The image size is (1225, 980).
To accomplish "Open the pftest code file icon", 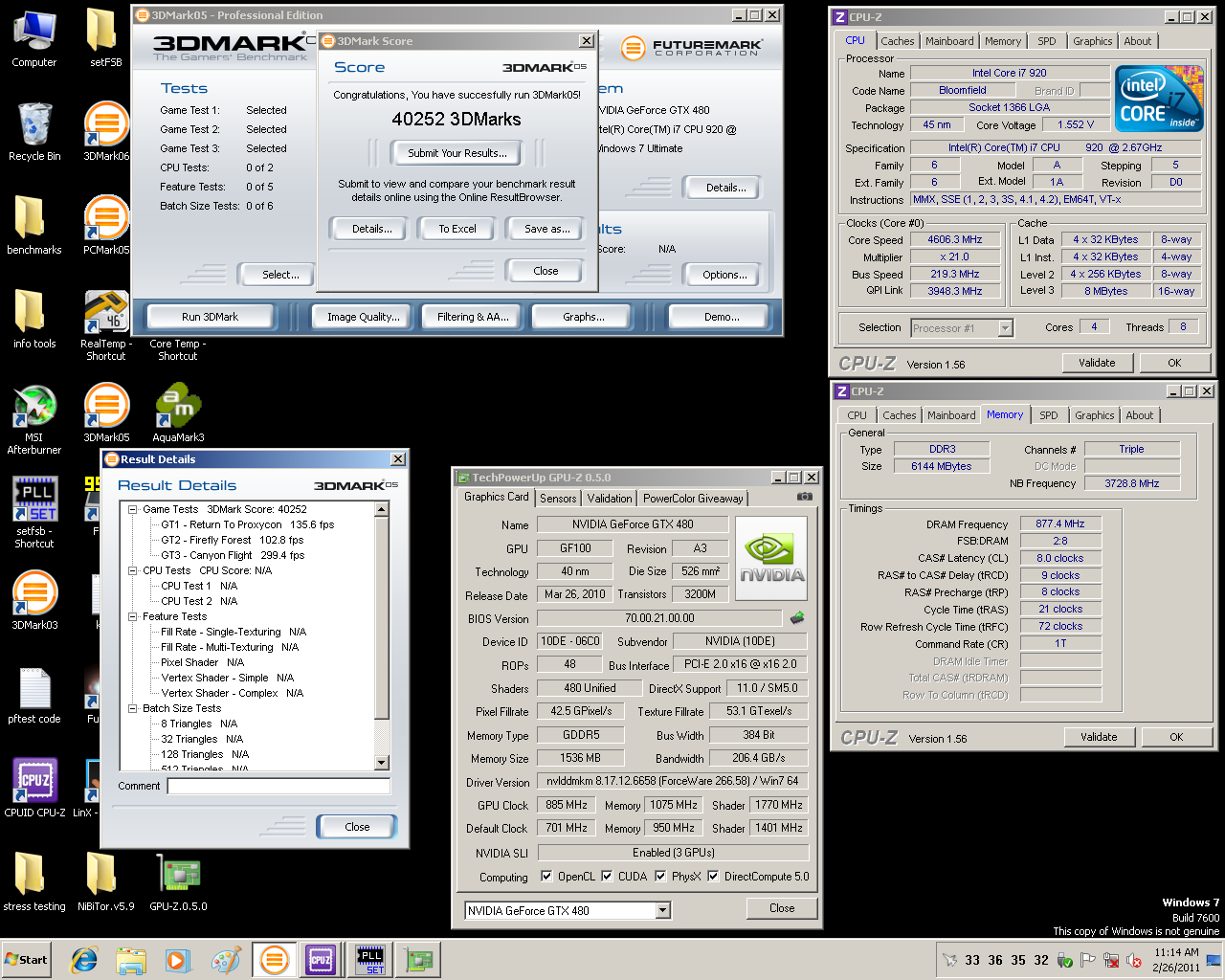I will 33,695.
